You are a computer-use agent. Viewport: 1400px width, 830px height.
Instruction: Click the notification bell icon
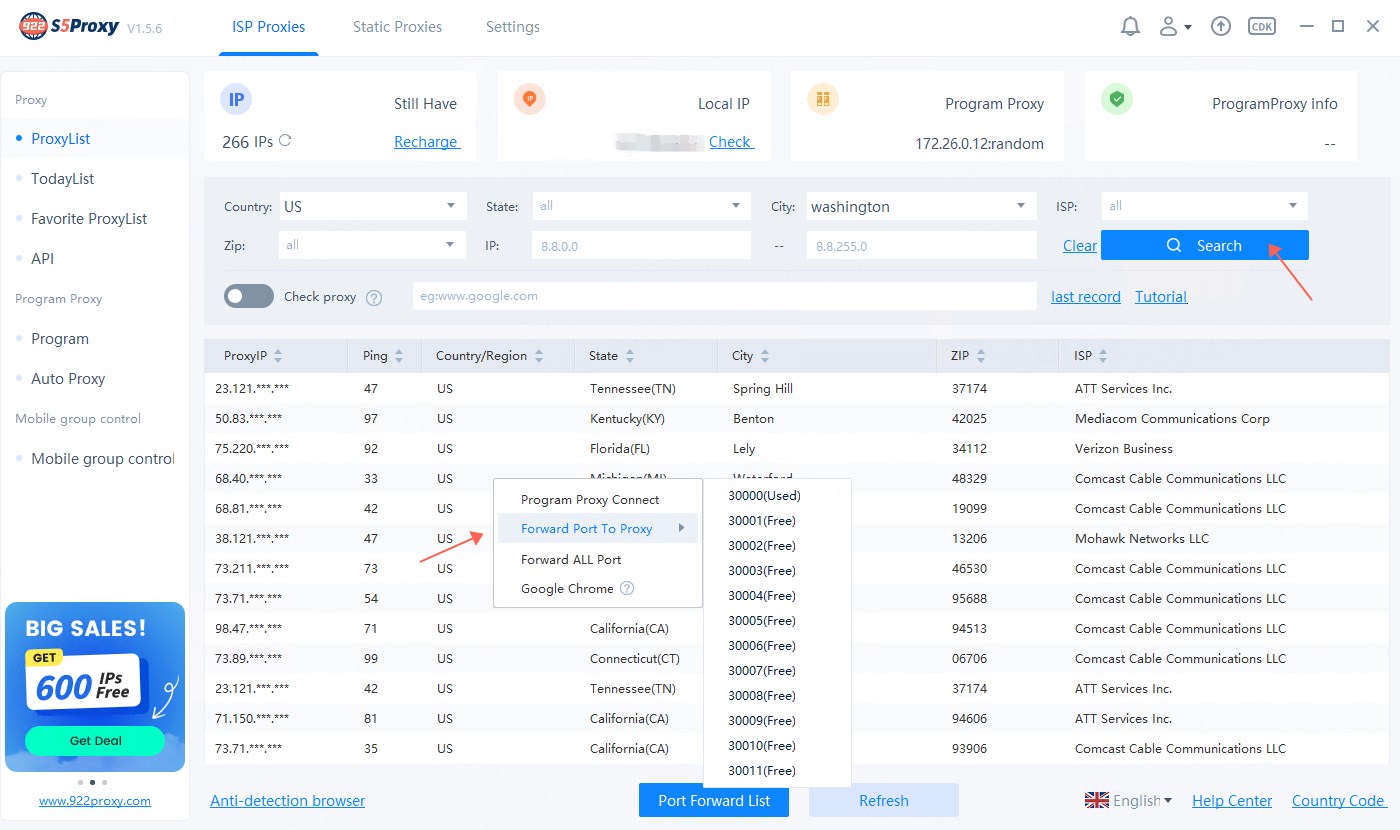1130,27
